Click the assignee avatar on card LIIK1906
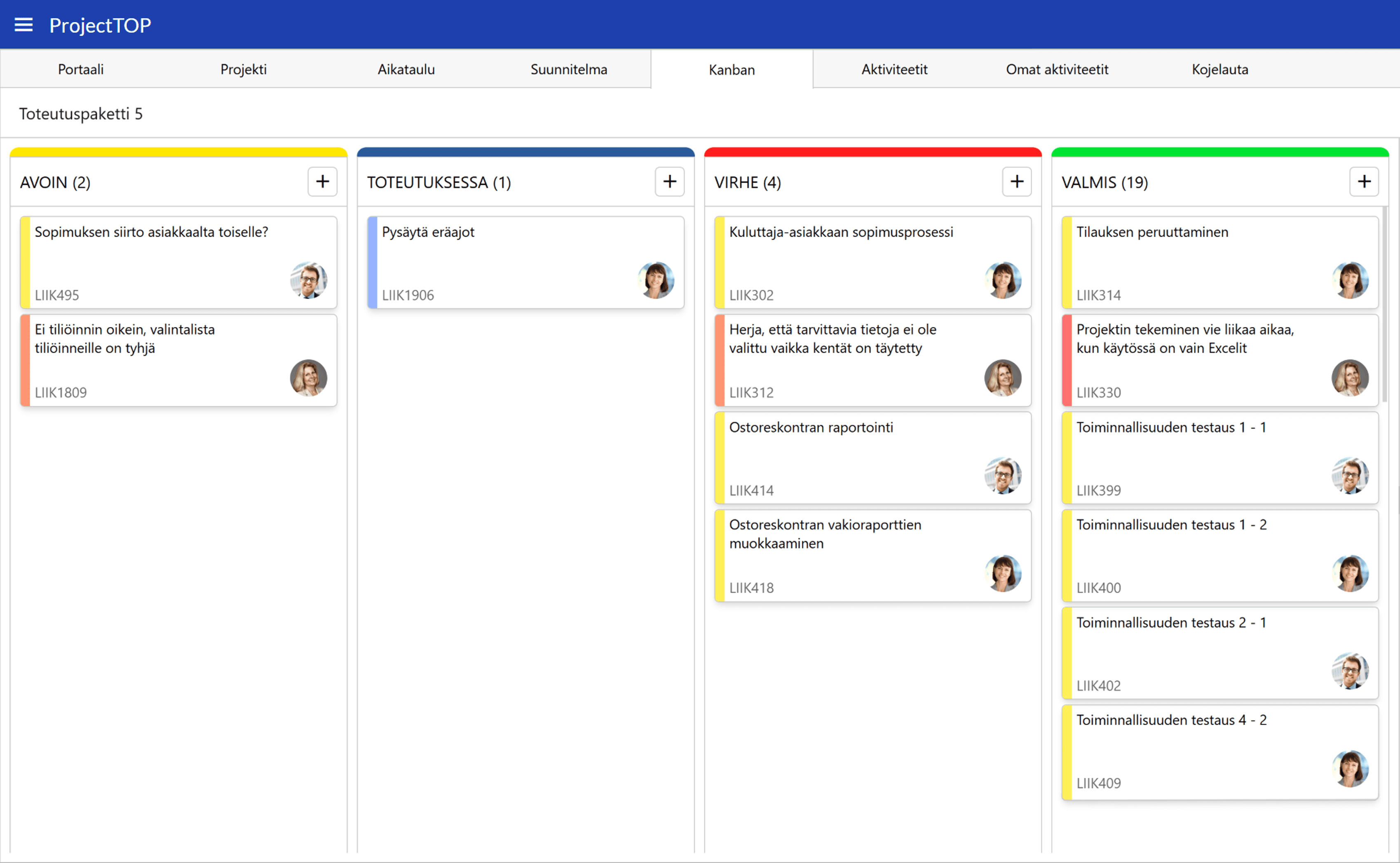 pyautogui.click(x=655, y=280)
